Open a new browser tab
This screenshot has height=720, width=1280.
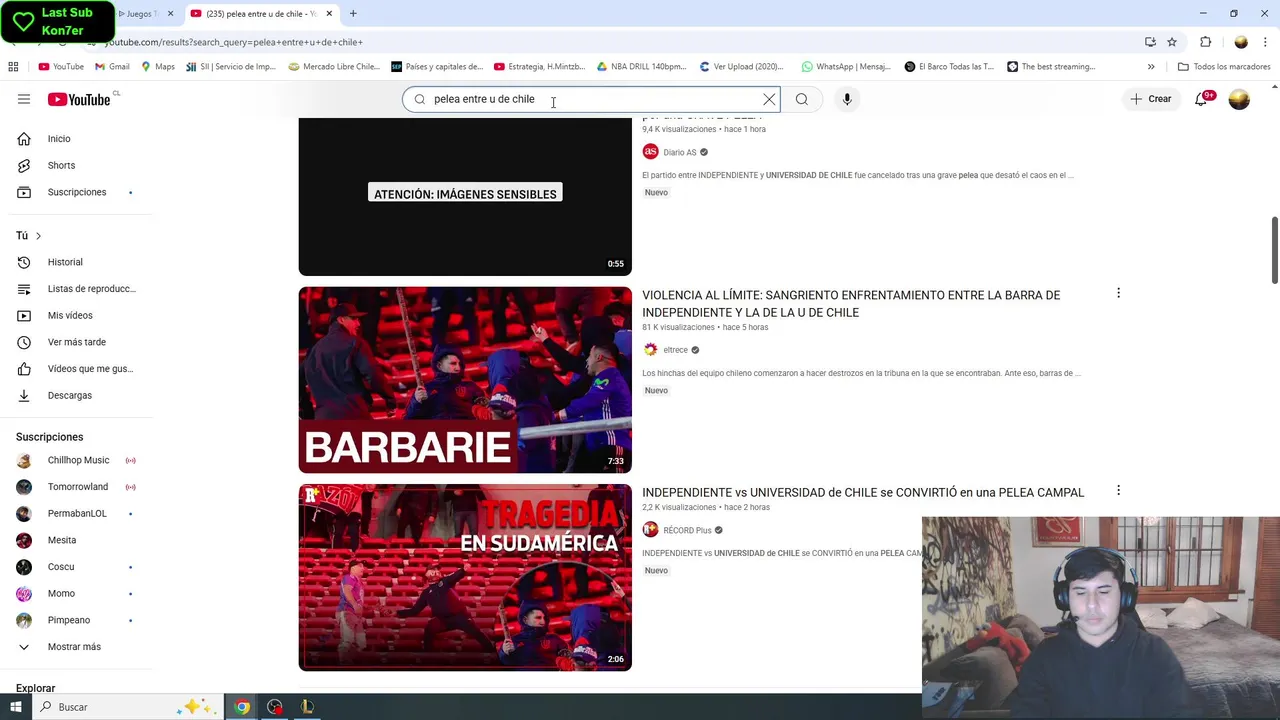353,14
